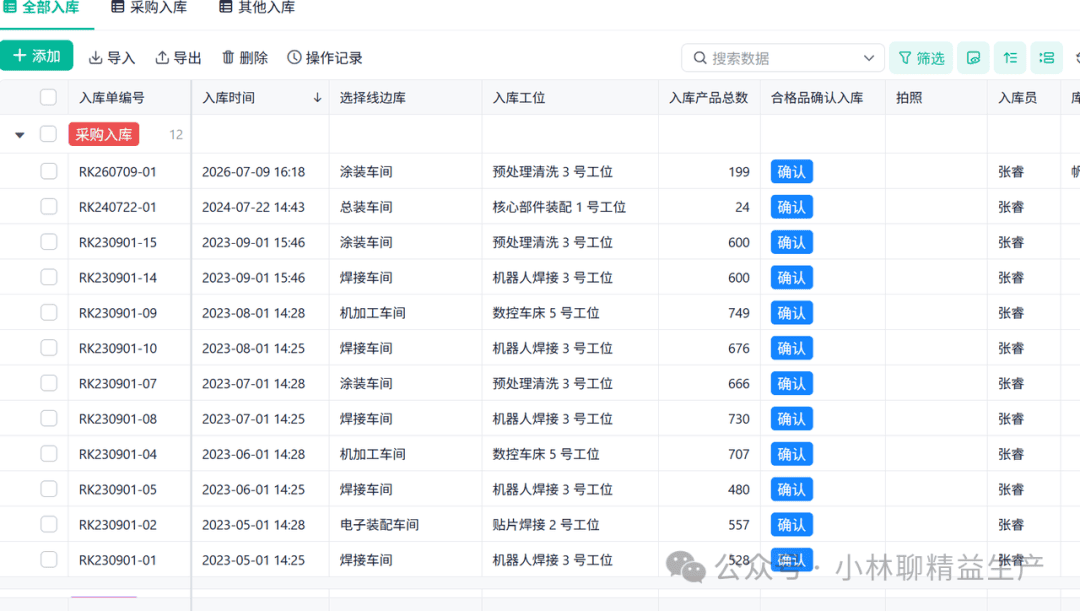Click the 删除 delete button
This screenshot has width=1080, height=611.
pos(245,58)
